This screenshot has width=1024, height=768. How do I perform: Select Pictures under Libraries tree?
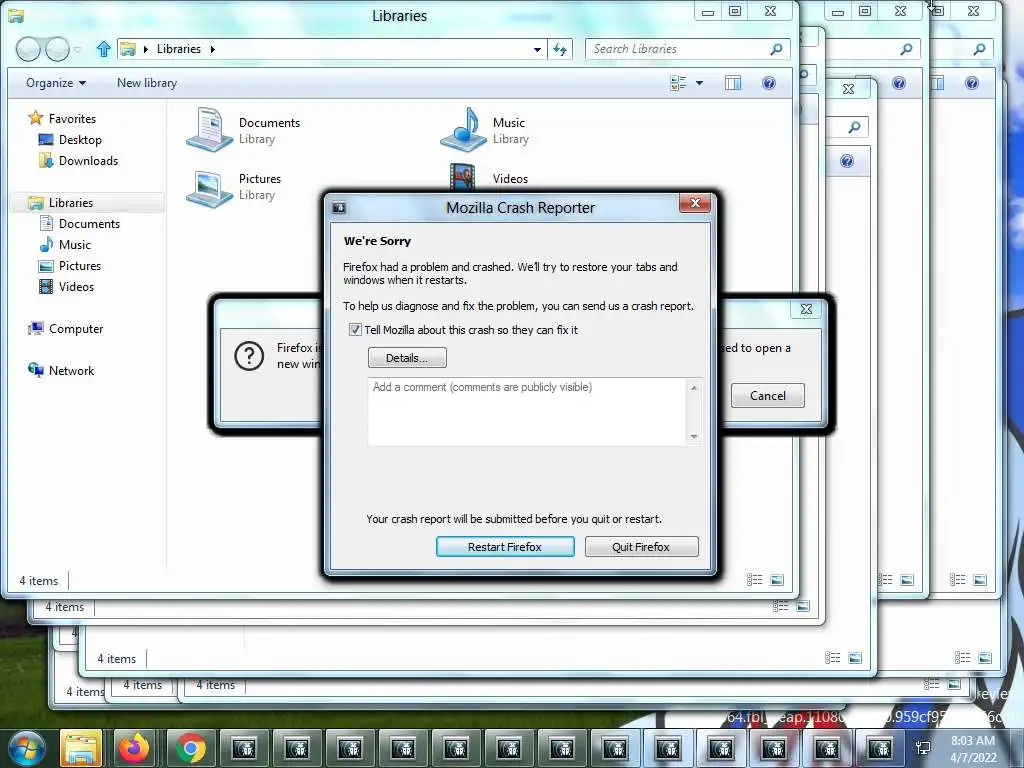tap(70, 265)
